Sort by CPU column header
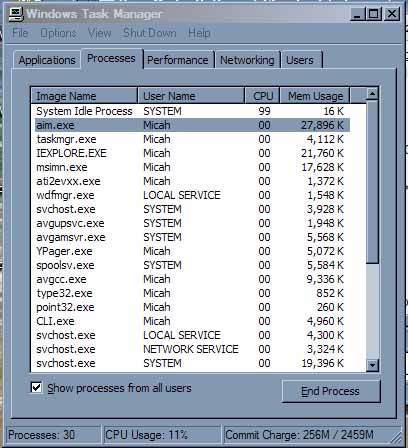The width and height of the screenshot is (408, 448). [262, 96]
